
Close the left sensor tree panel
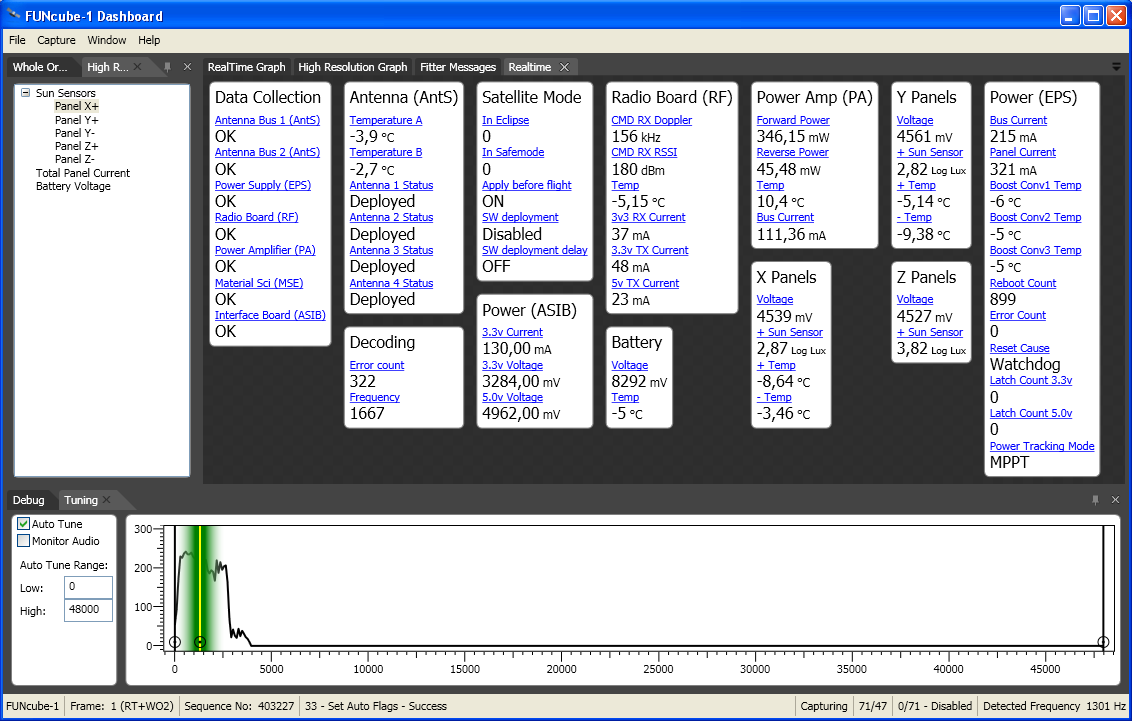coord(187,67)
